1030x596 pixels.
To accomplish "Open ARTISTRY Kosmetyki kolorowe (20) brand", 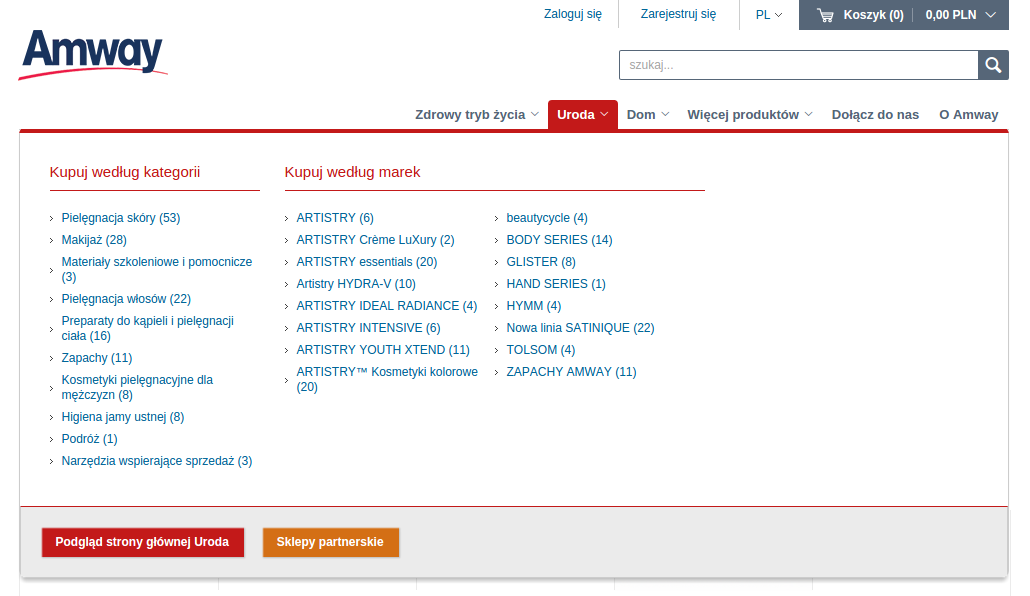I will click(x=387, y=379).
